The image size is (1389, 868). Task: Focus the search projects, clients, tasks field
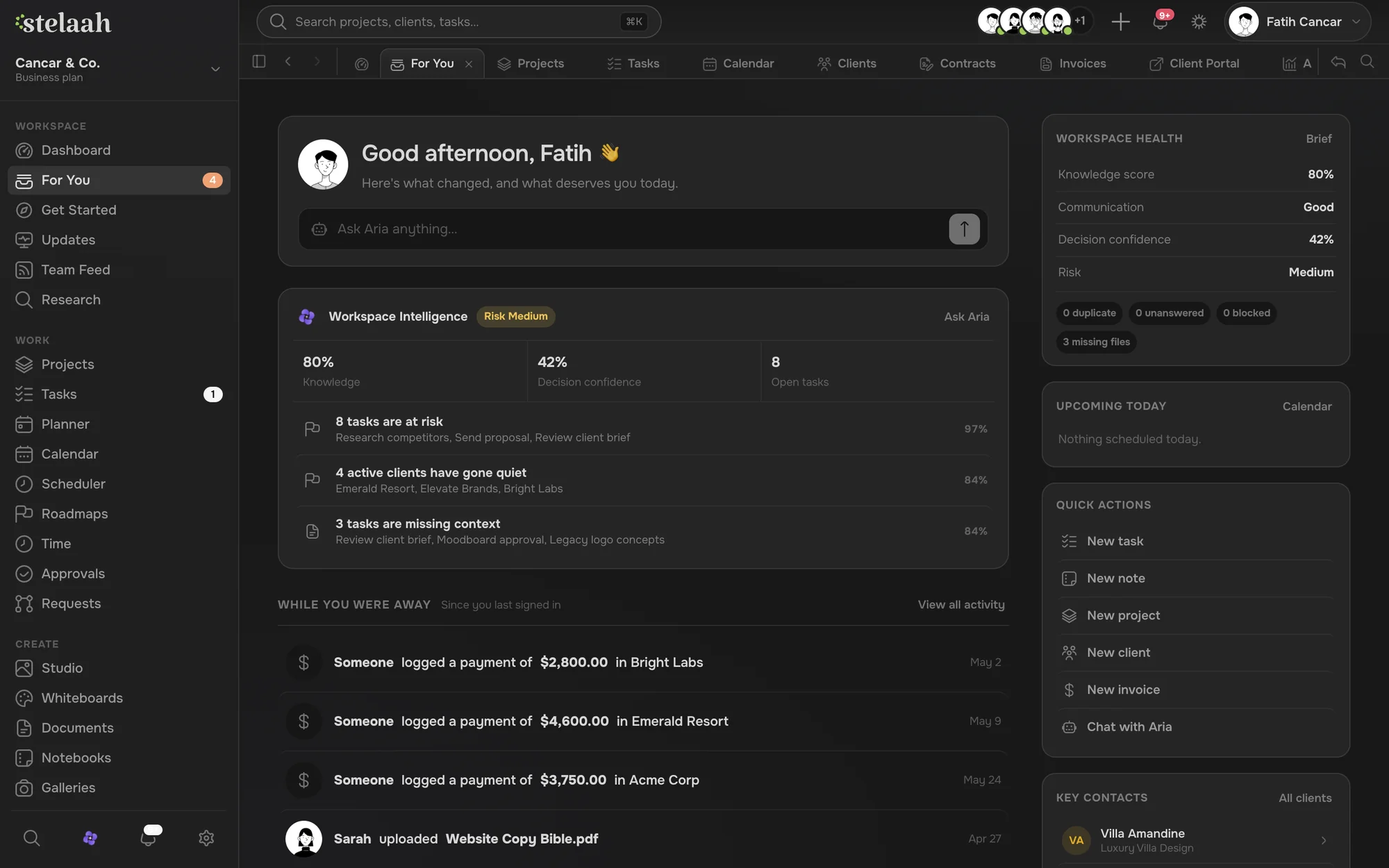tap(458, 22)
